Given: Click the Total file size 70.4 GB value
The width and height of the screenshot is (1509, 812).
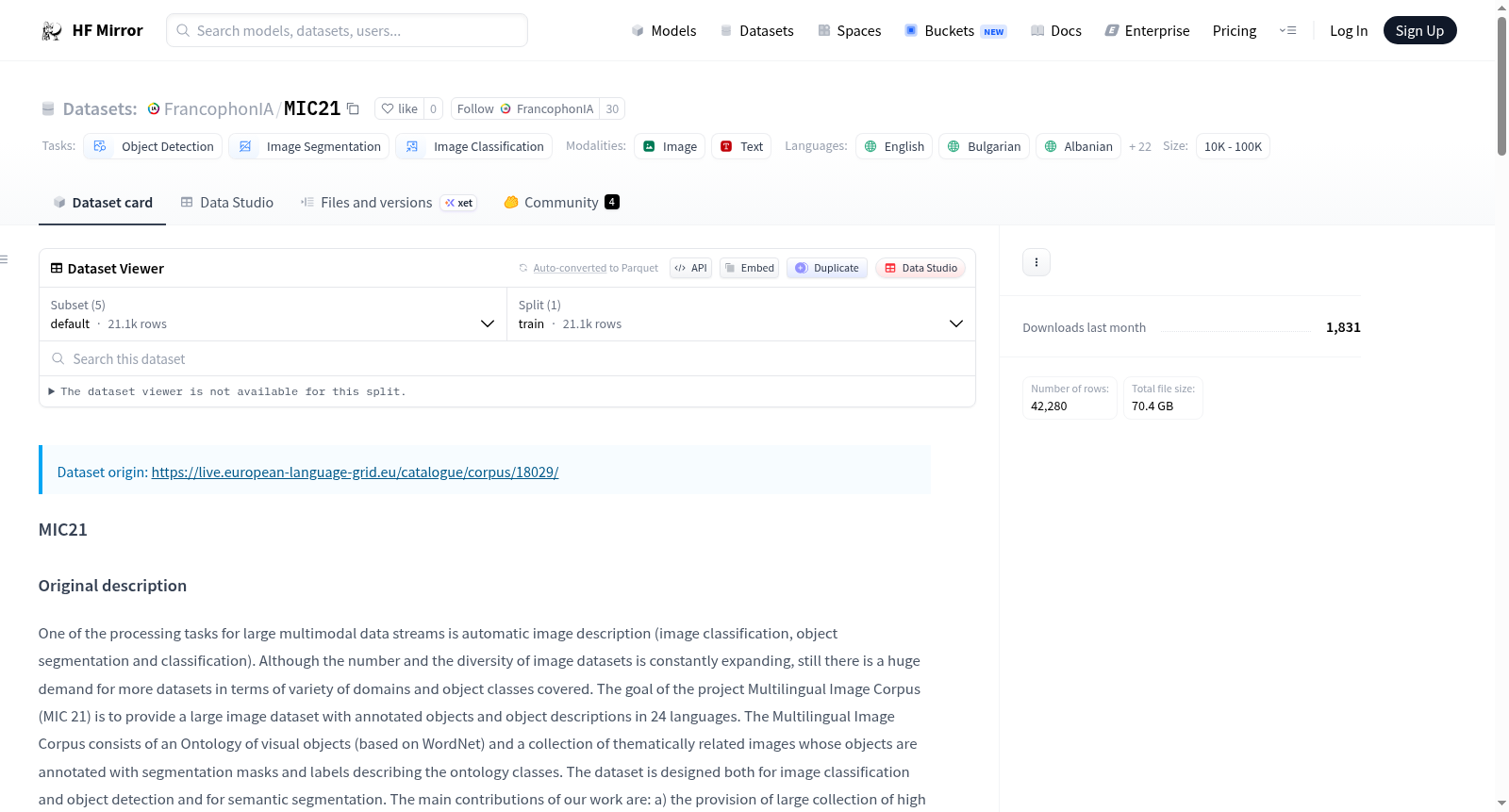Looking at the screenshot, I should click(x=1152, y=406).
